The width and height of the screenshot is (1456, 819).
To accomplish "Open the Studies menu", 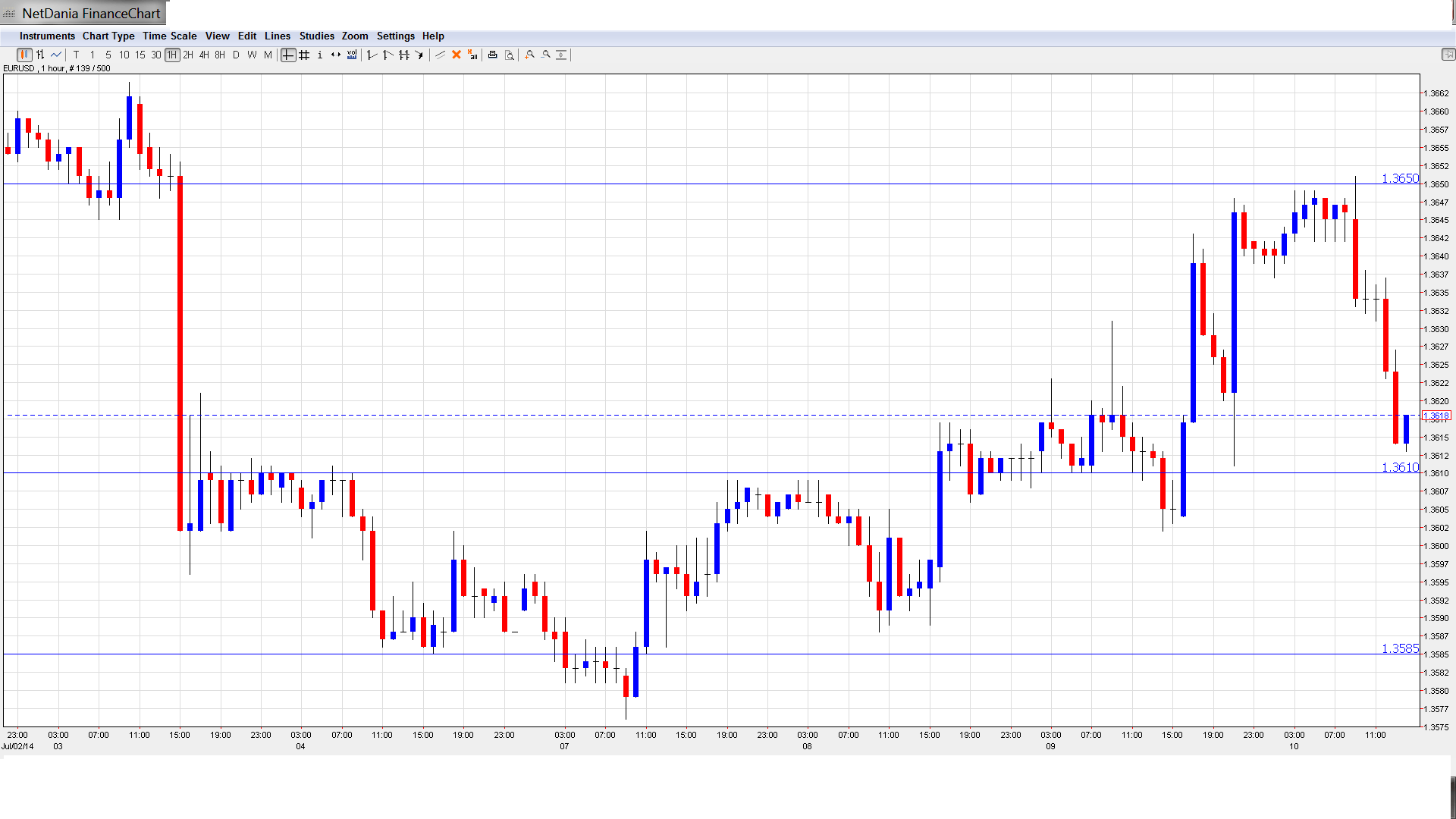I will tap(316, 36).
